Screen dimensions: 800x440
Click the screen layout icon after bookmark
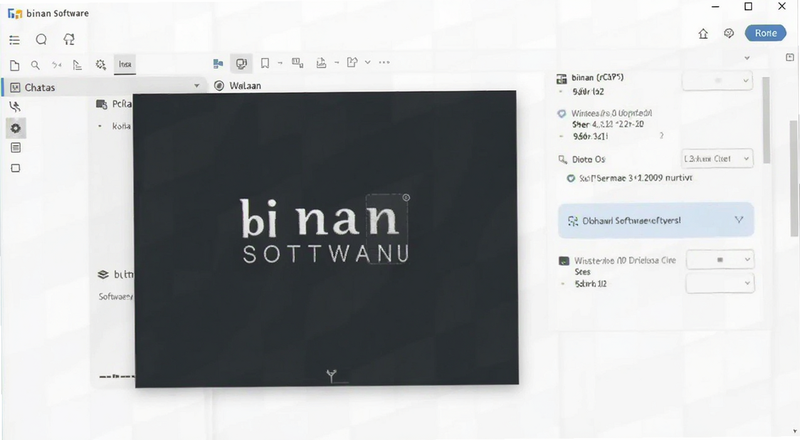[297, 63]
